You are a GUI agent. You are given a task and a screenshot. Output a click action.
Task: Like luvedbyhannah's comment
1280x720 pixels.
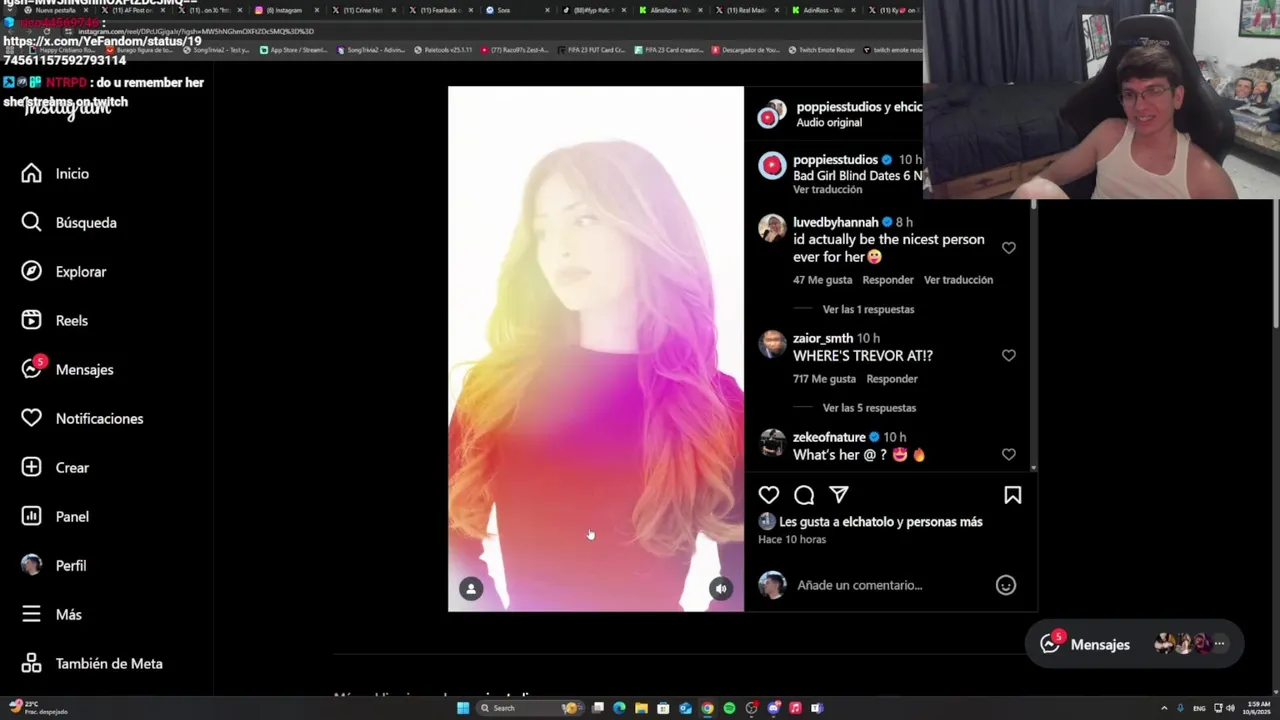1009,248
